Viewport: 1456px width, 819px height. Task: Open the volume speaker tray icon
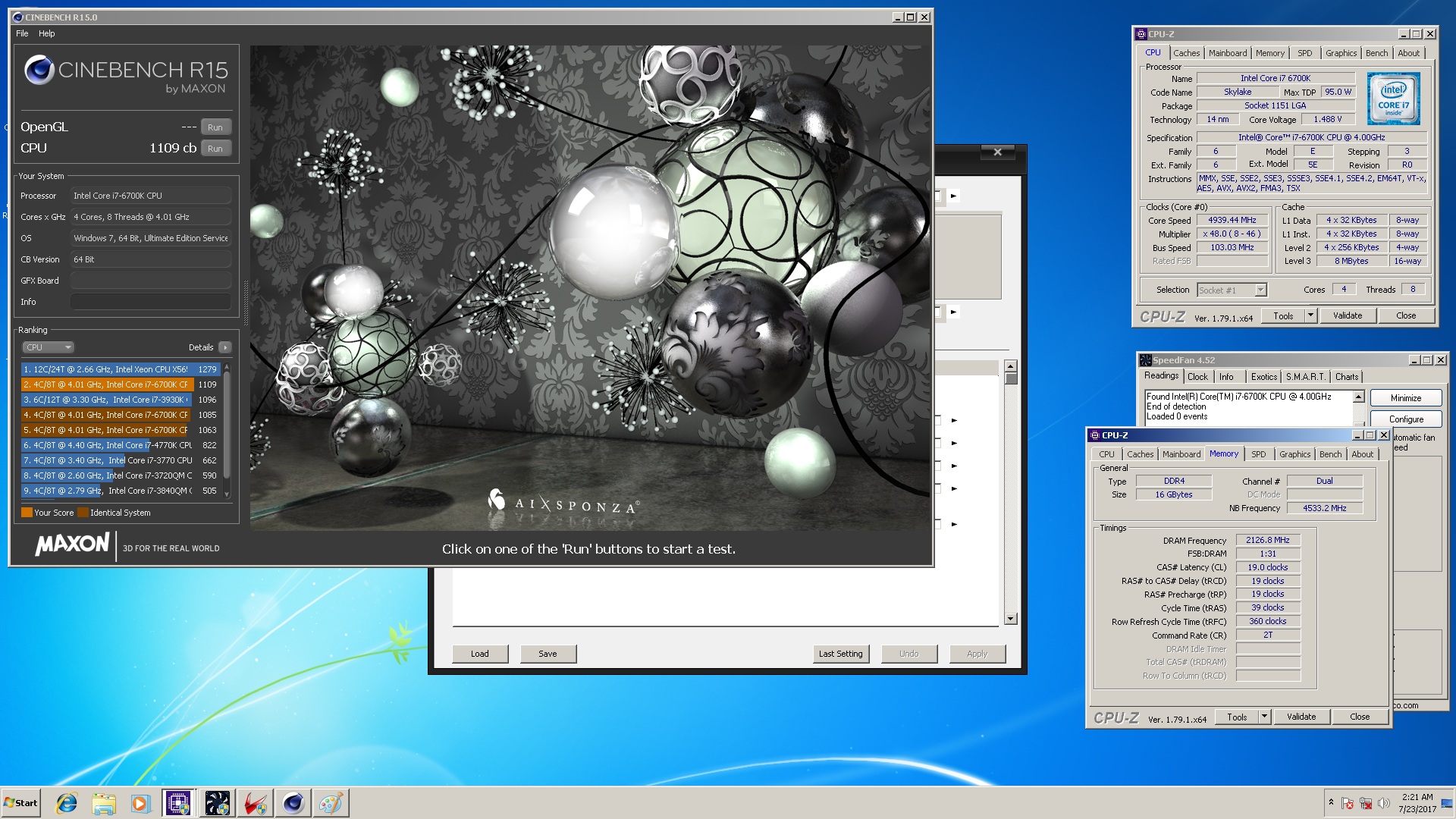pos(1383,803)
